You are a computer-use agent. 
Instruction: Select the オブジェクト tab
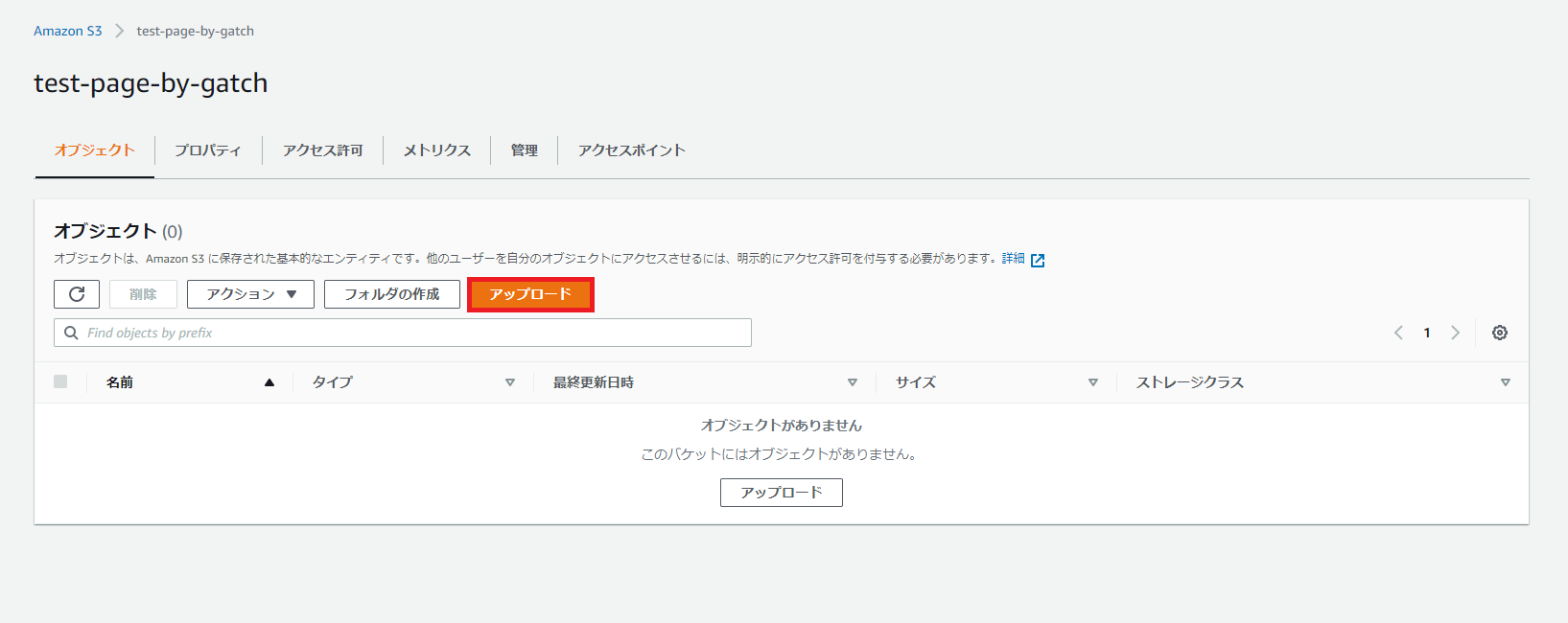[94, 150]
